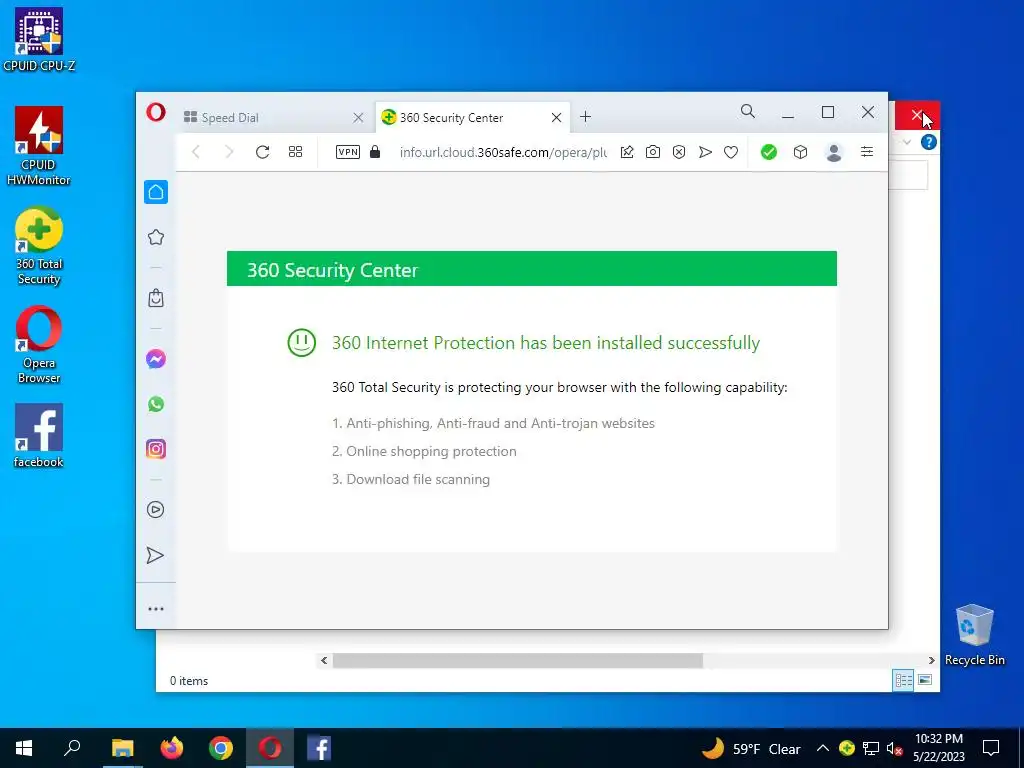The height and width of the screenshot is (768, 1024).
Task: Open the Opera account profile icon
Action: coord(834,152)
